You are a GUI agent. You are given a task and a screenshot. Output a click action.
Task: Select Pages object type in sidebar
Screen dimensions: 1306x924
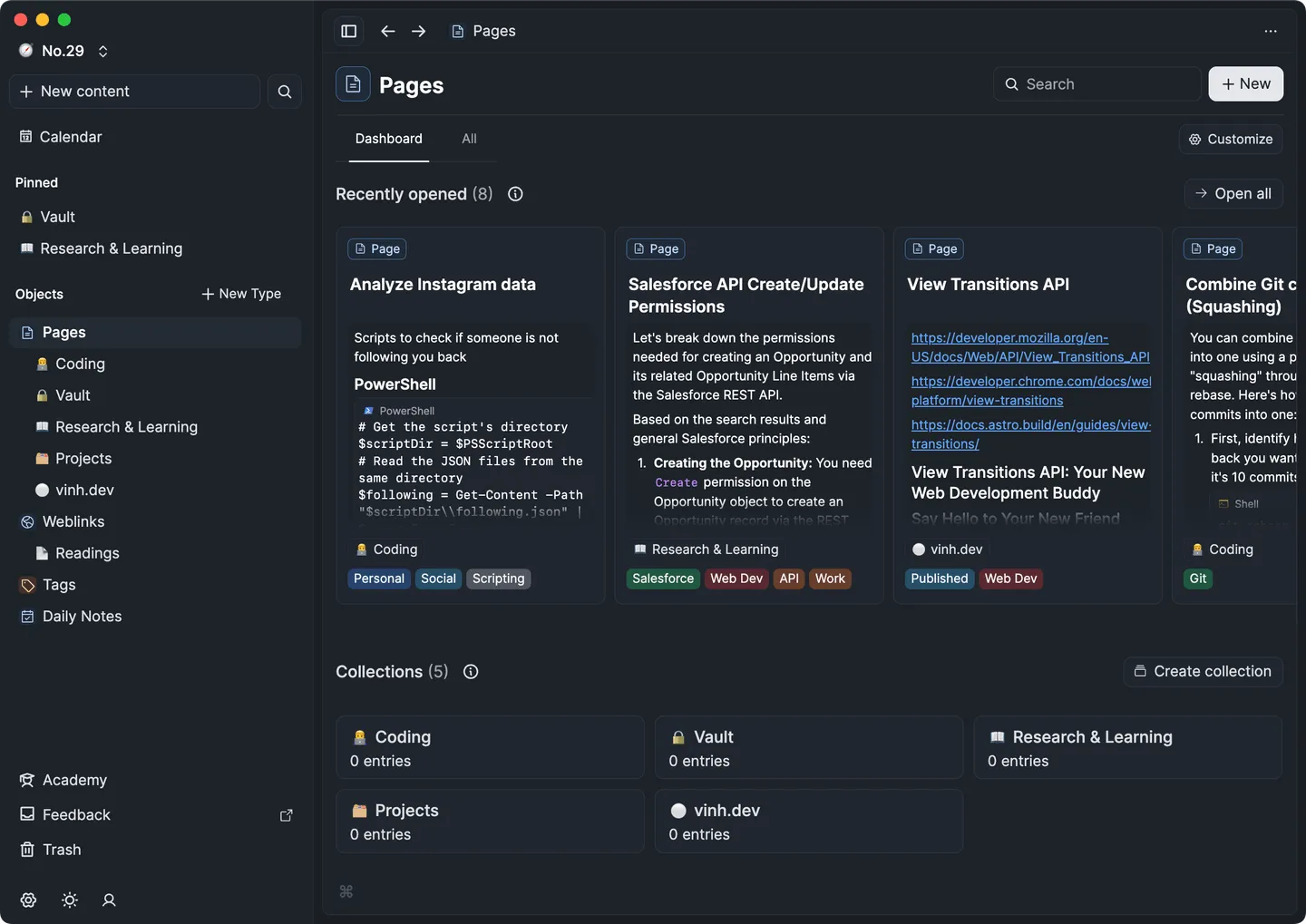coord(156,333)
